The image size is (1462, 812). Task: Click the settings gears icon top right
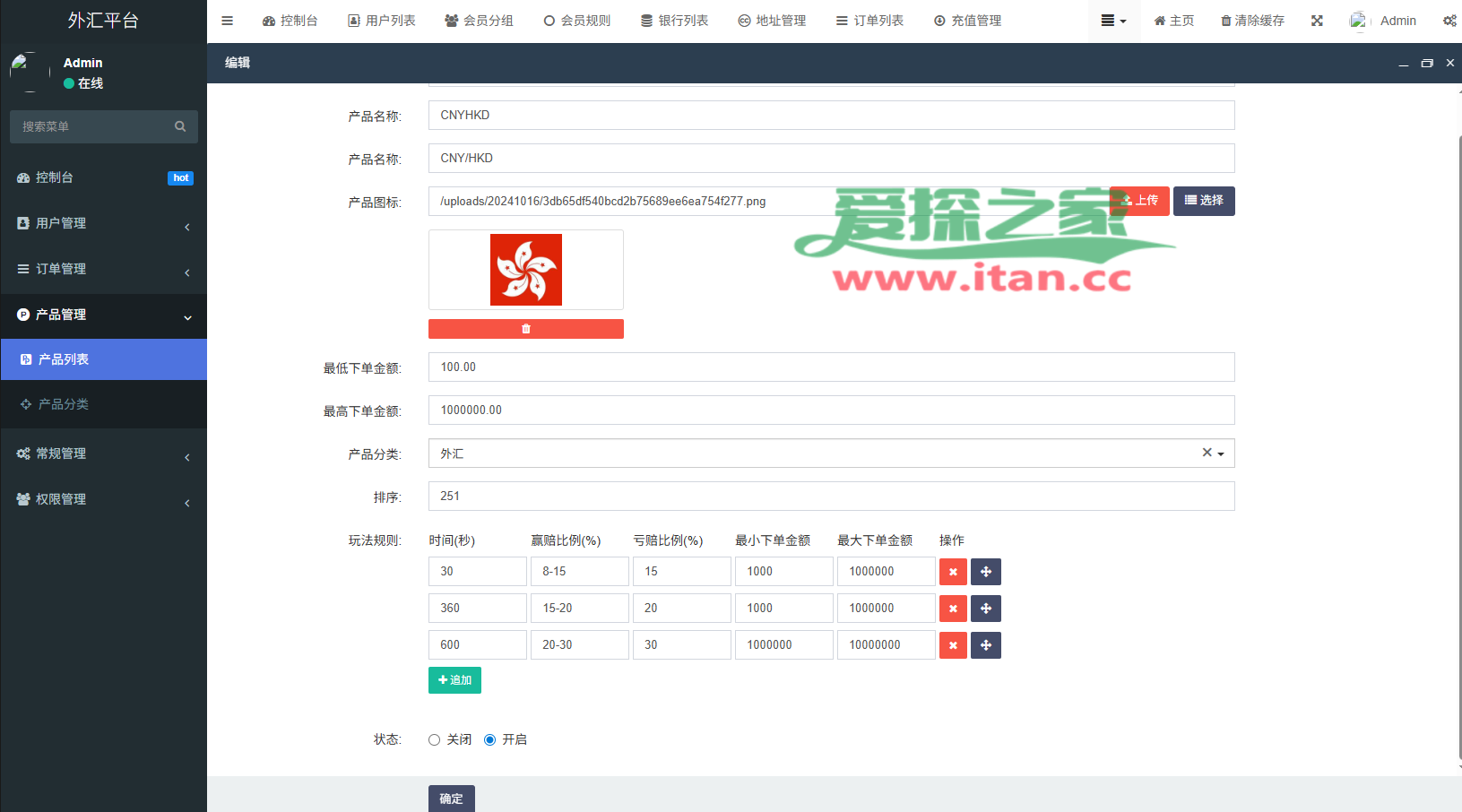[x=1449, y=21]
